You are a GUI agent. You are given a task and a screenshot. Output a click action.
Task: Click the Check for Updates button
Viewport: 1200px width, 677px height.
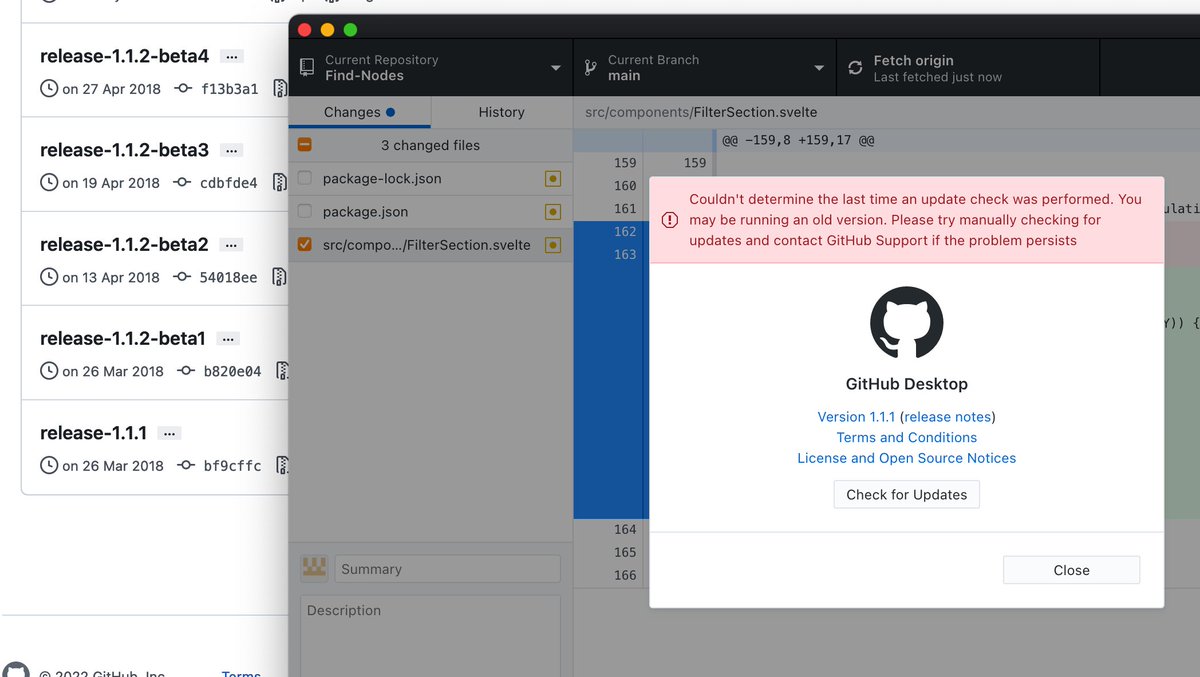pyautogui.click(x=906, y=494)
